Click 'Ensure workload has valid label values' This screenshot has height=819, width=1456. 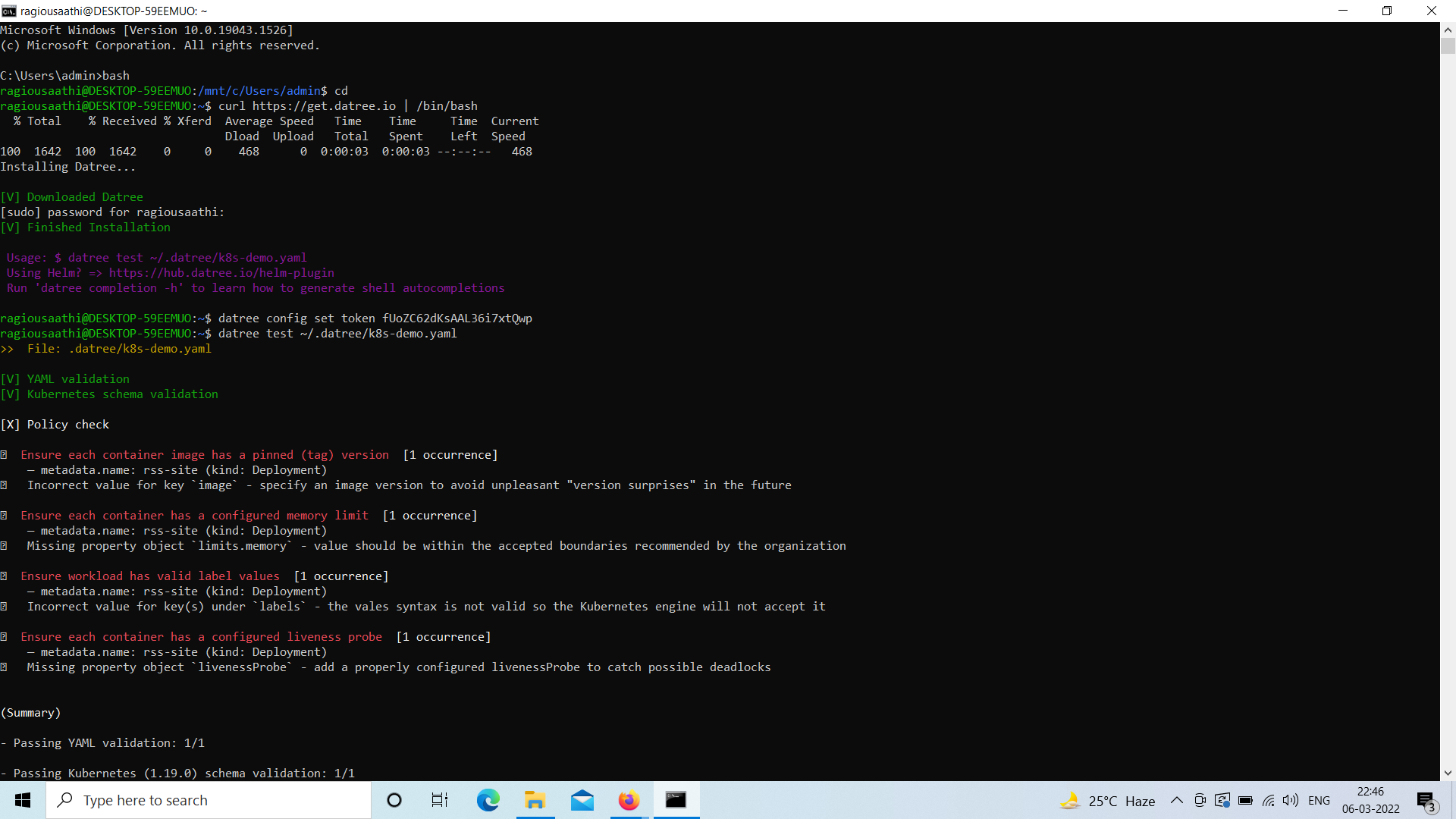tap(150, 576)
